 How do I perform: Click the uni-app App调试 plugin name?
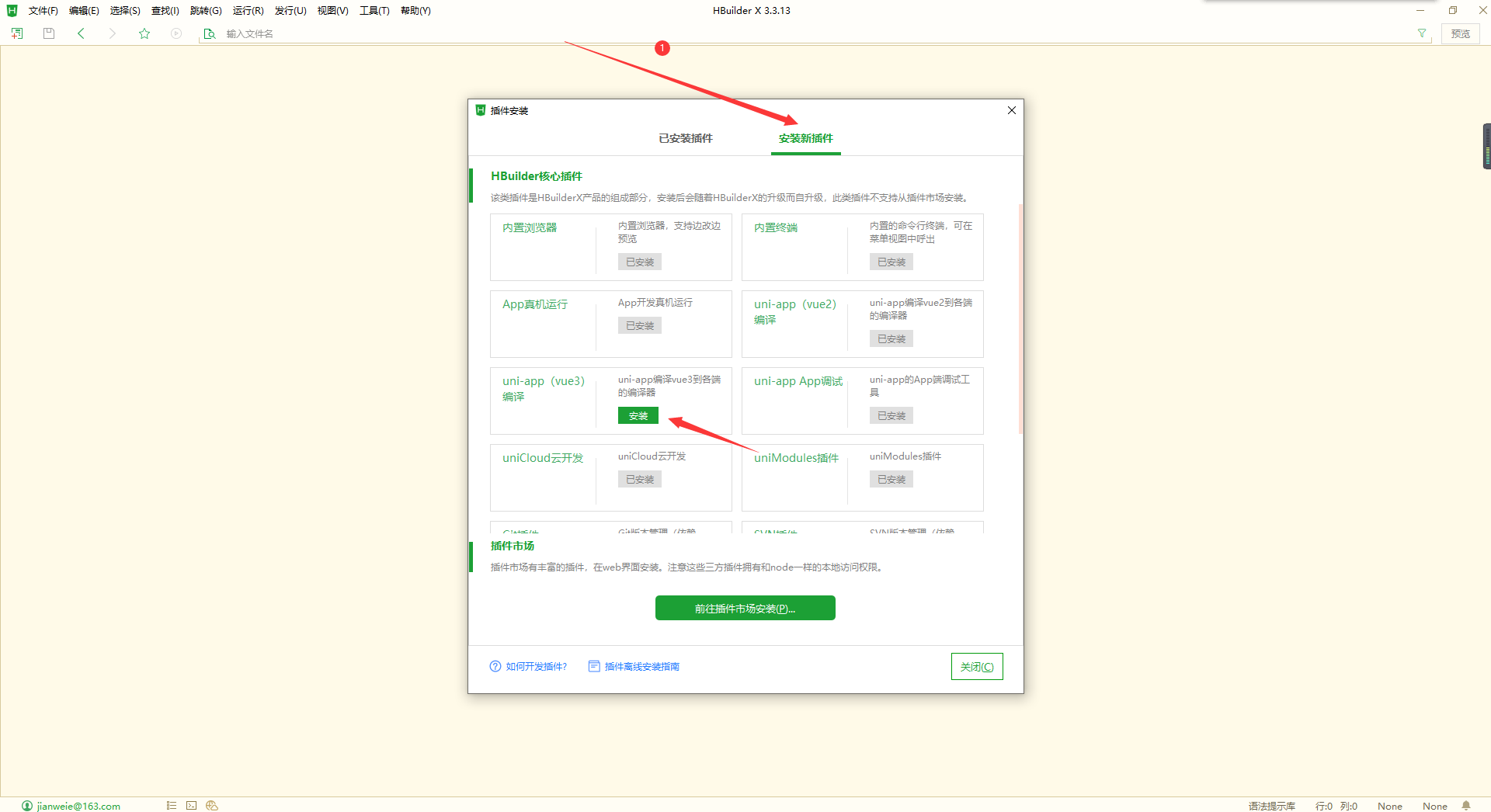tap(798, 381)
